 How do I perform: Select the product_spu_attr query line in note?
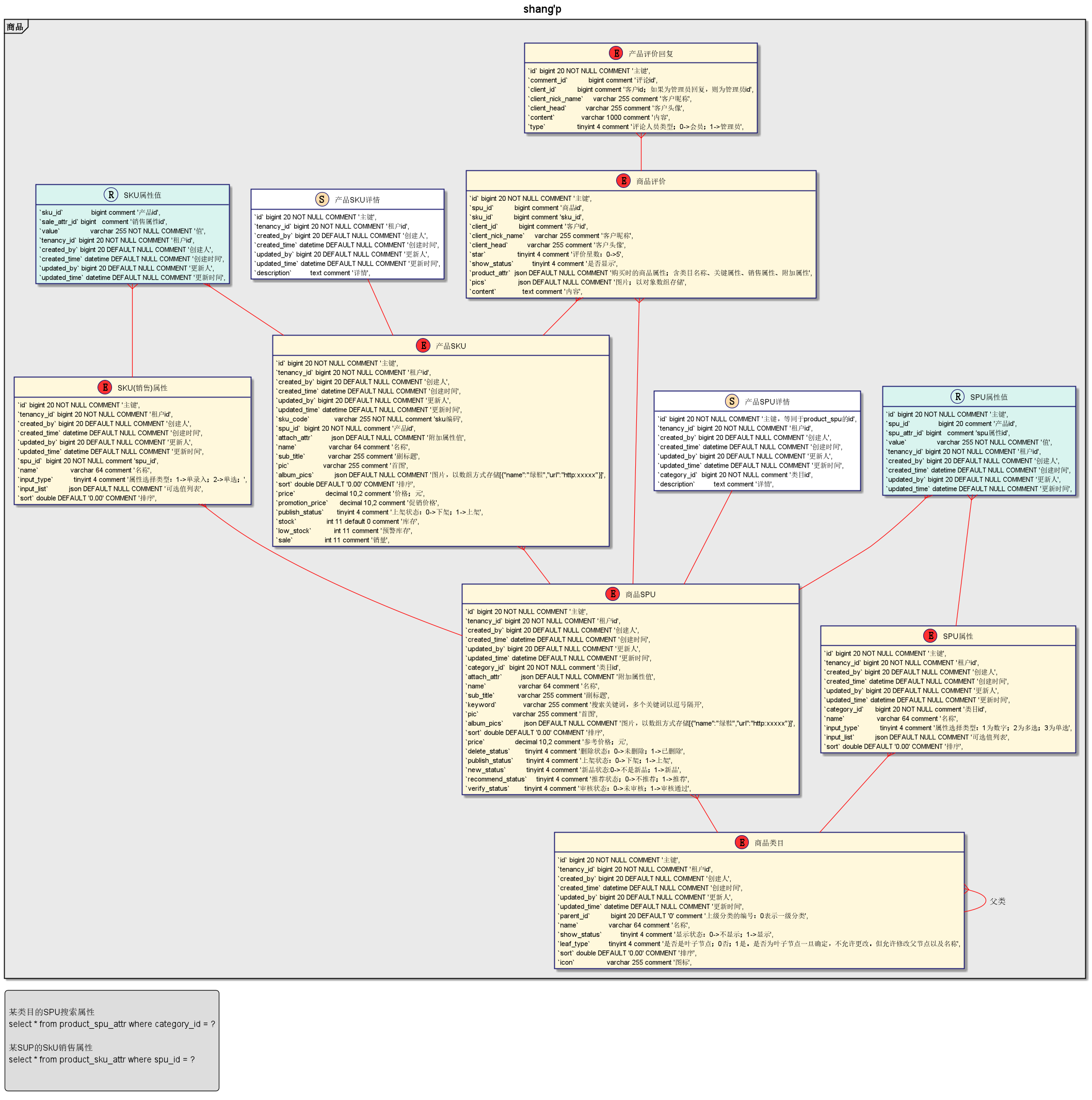tap(111, 1024)
